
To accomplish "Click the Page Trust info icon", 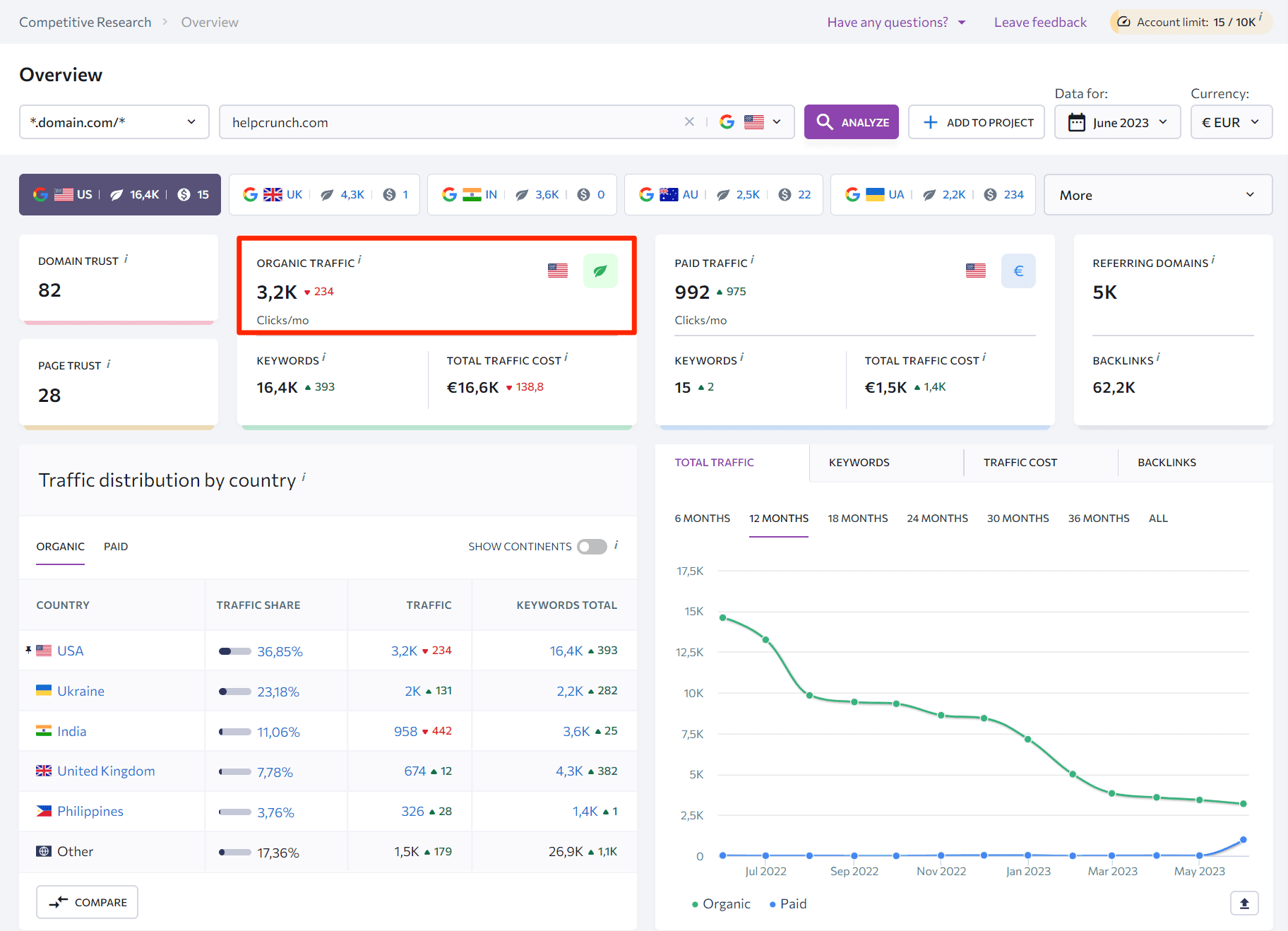I will coord(108,364).
